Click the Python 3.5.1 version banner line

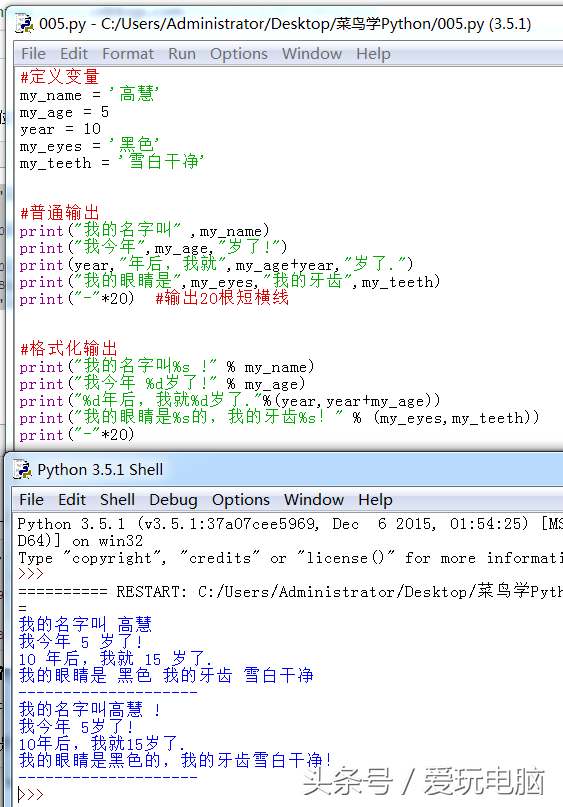290,524
